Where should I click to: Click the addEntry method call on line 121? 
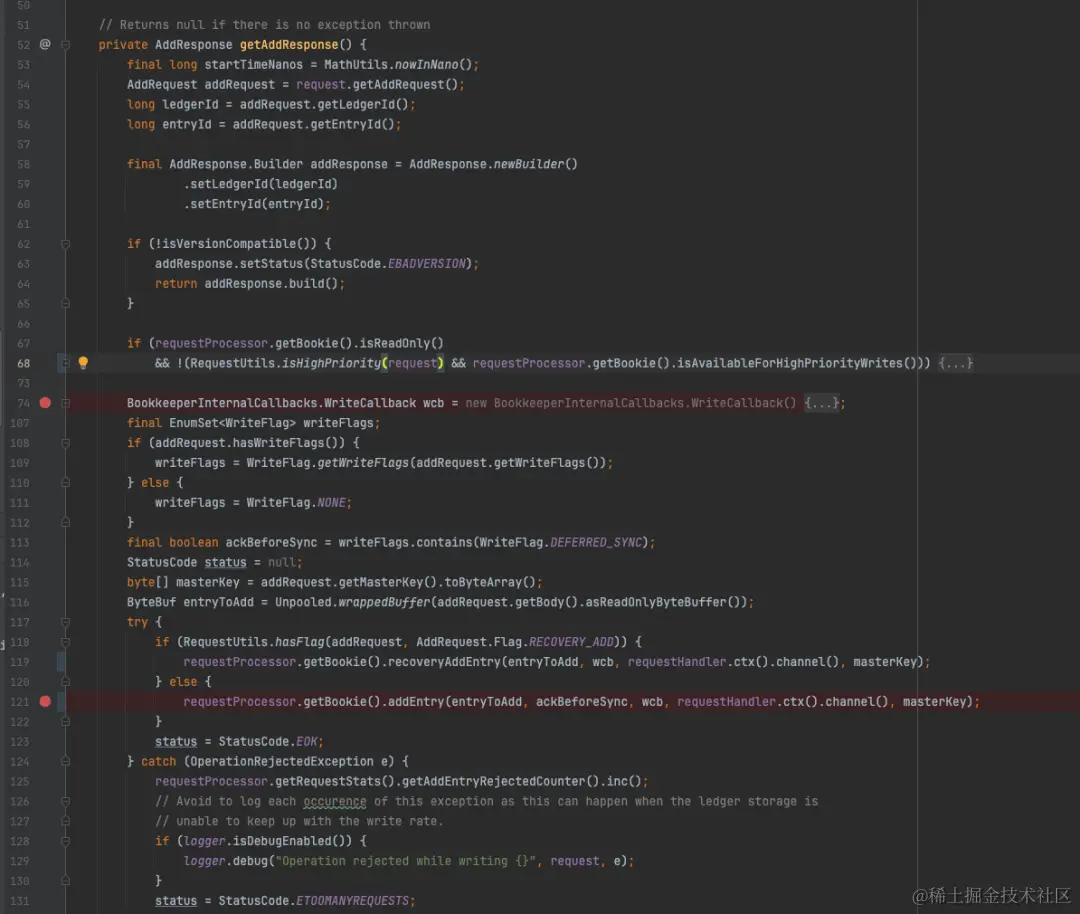tap(416, 702)
